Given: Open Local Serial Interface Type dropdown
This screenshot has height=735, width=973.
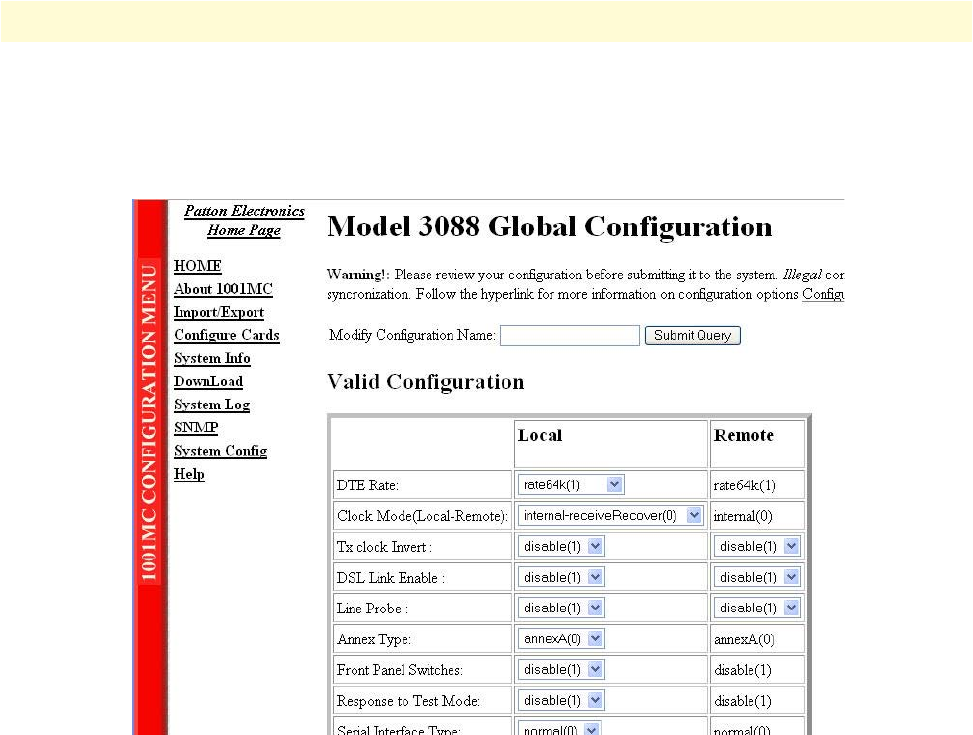Looking at the screenshot, I should (559, 728).
